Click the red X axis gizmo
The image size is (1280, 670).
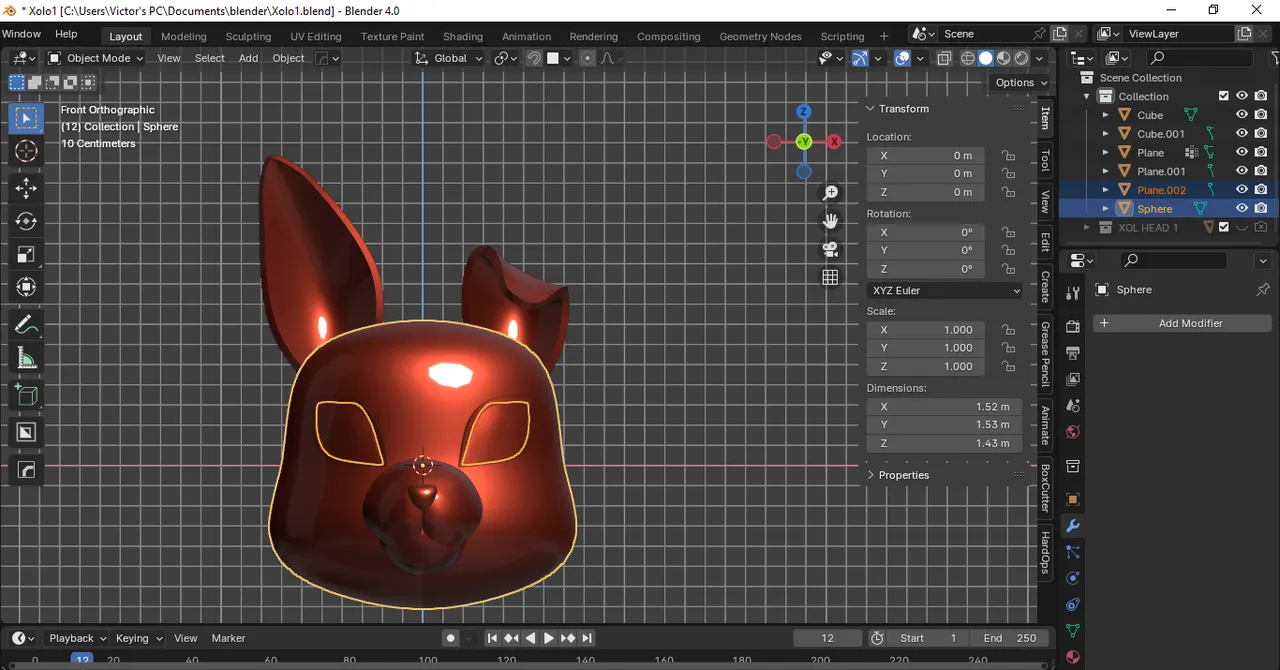pyautogui.click(x=834, y=142)
